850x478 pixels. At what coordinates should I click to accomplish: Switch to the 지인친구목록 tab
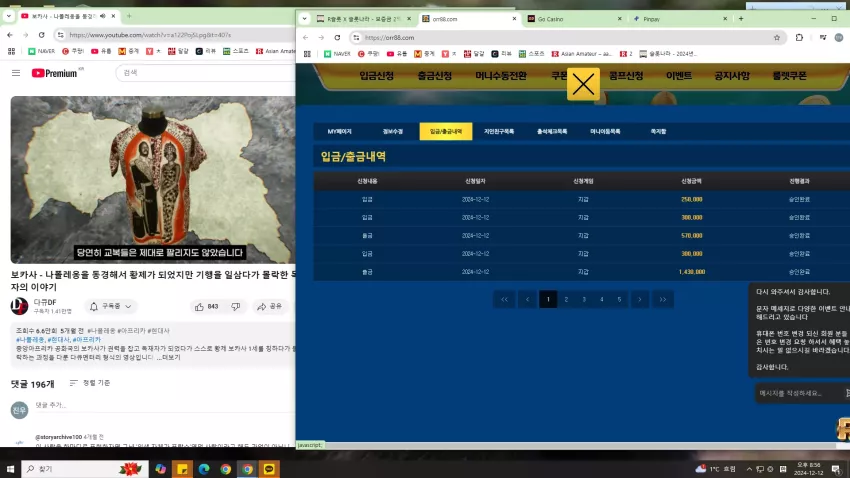click(x=499, y=132)
